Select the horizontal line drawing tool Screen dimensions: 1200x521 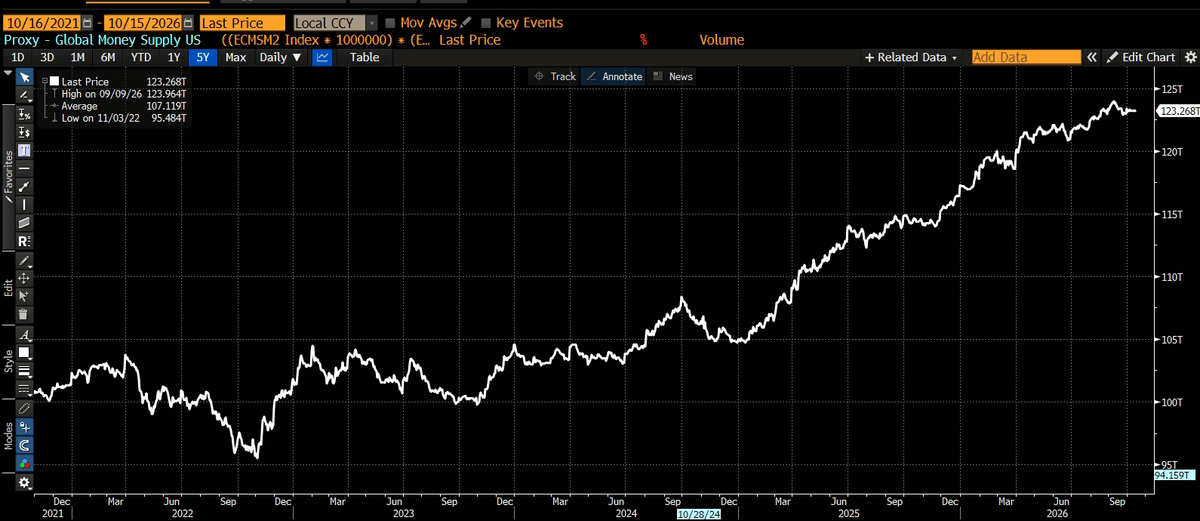click(25, 168)
